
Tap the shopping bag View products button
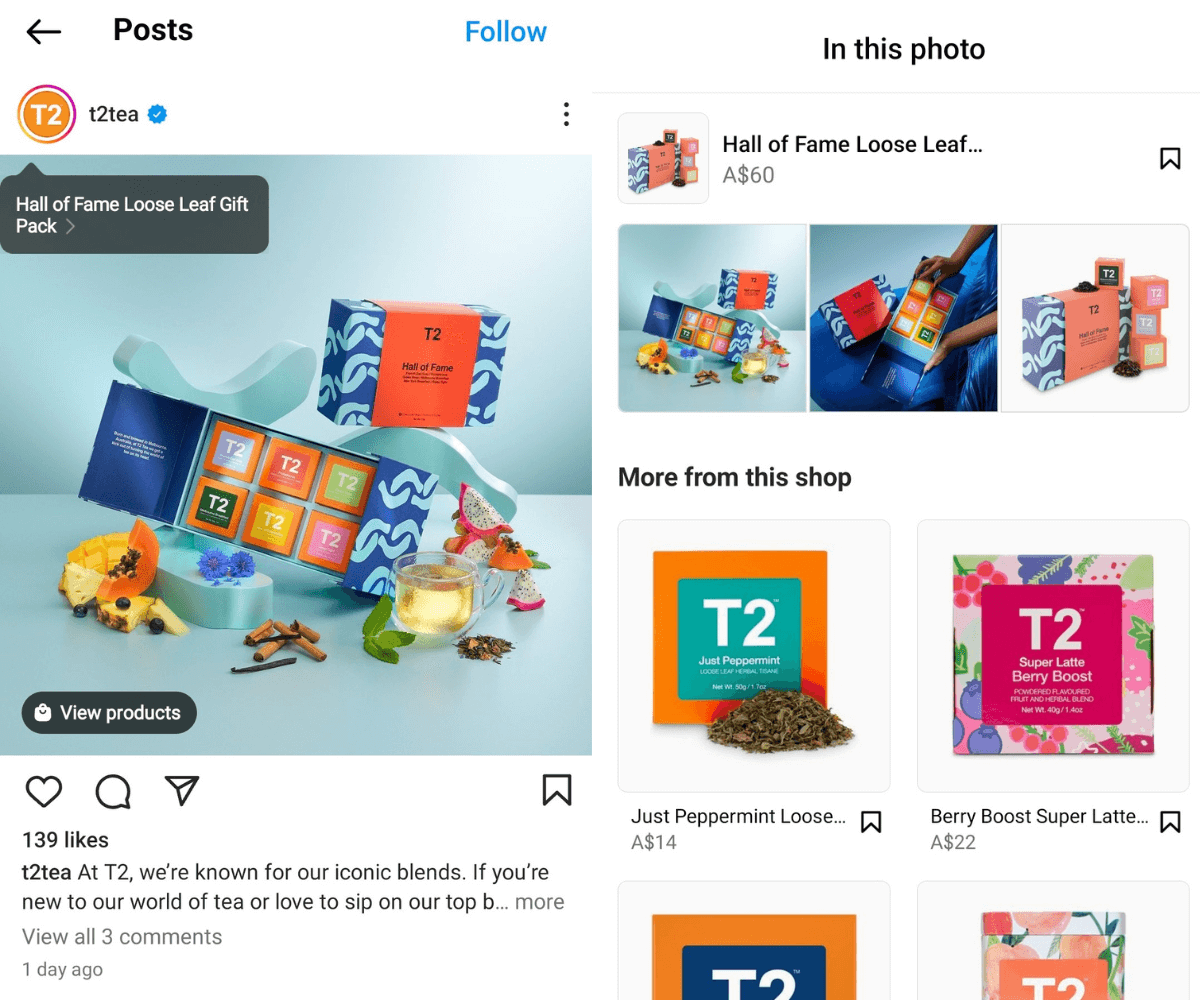pos(109,713)
